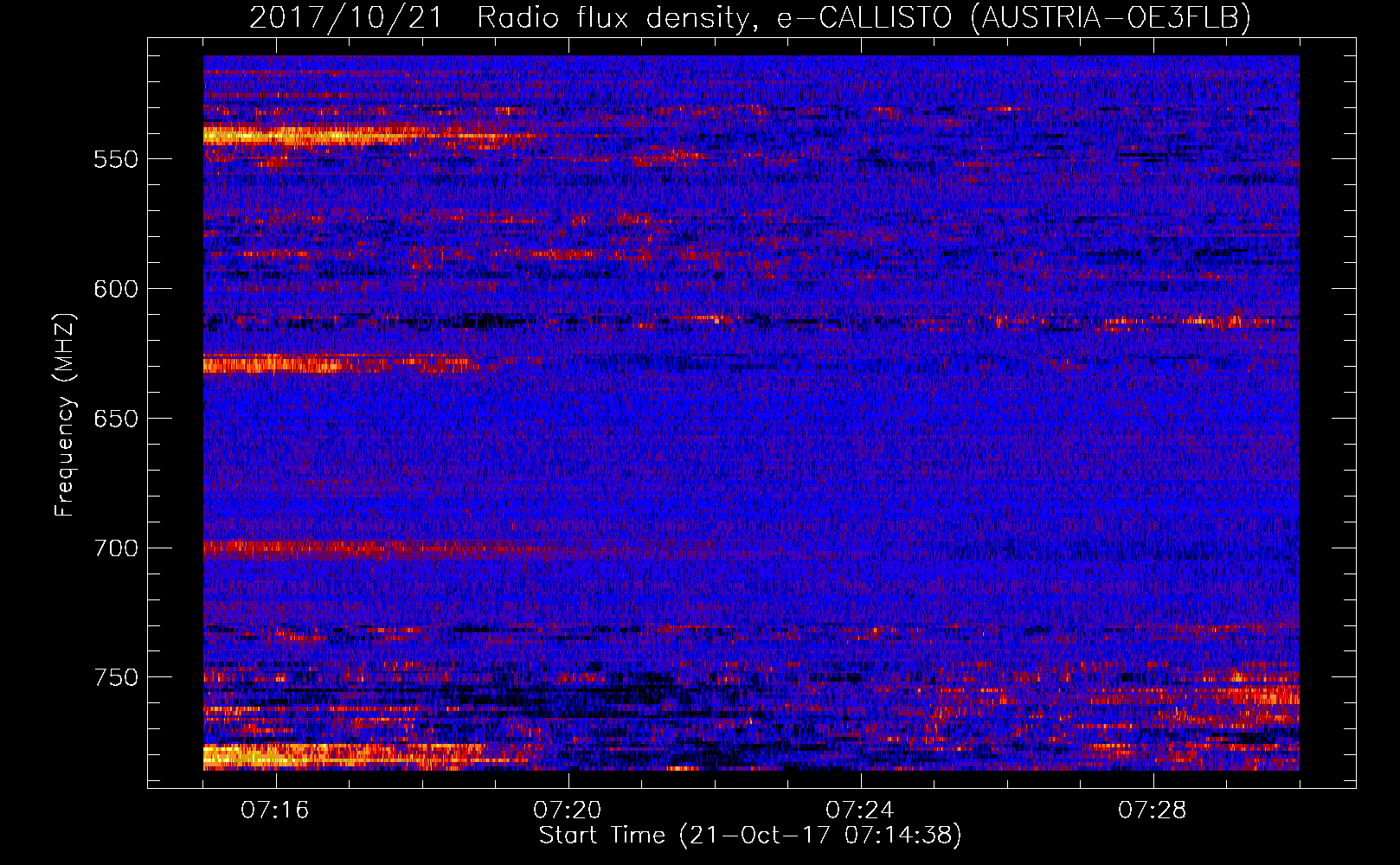Image resolution: width=1400 pixels, height=865 pixels.
Task: Click the 750 frequency tick label
Action: pos(116,678)
